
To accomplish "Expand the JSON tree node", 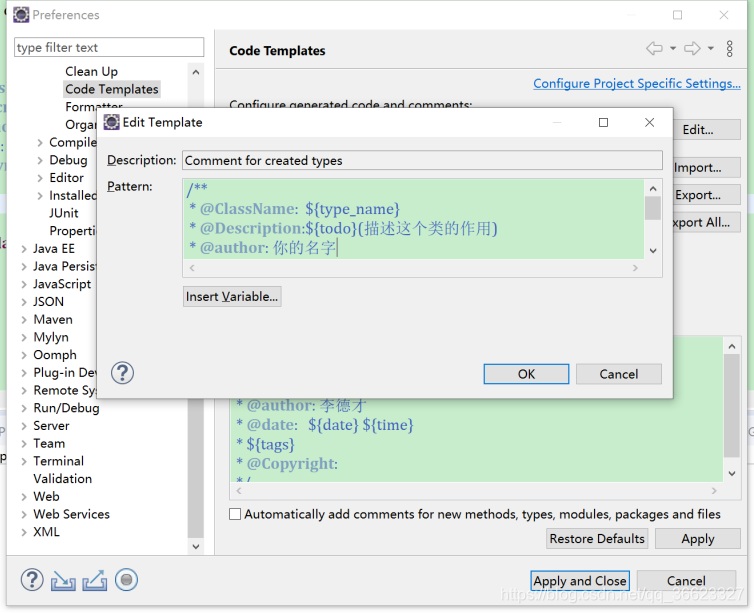I will pos(24,302).
